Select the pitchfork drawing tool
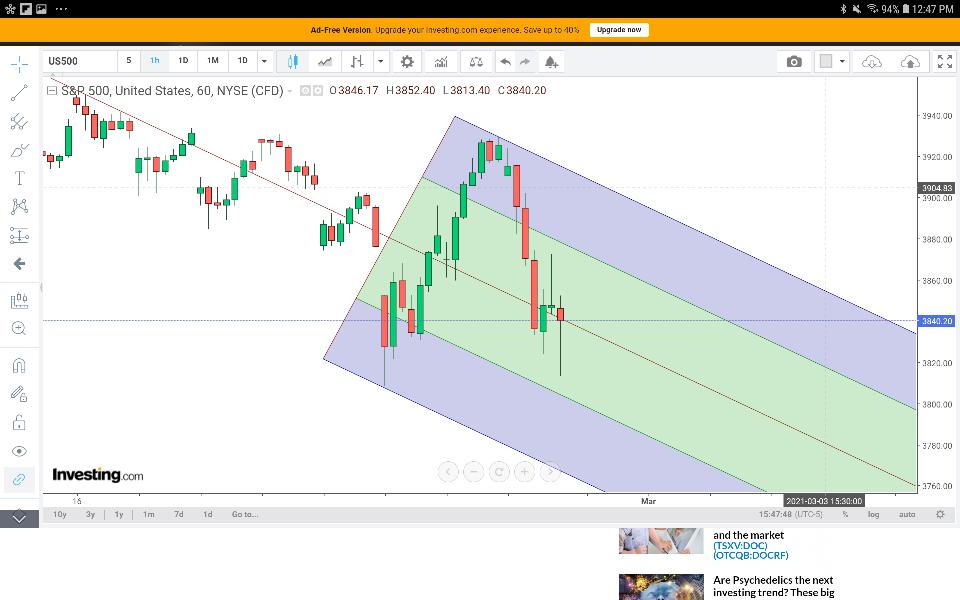 point(19,121)
